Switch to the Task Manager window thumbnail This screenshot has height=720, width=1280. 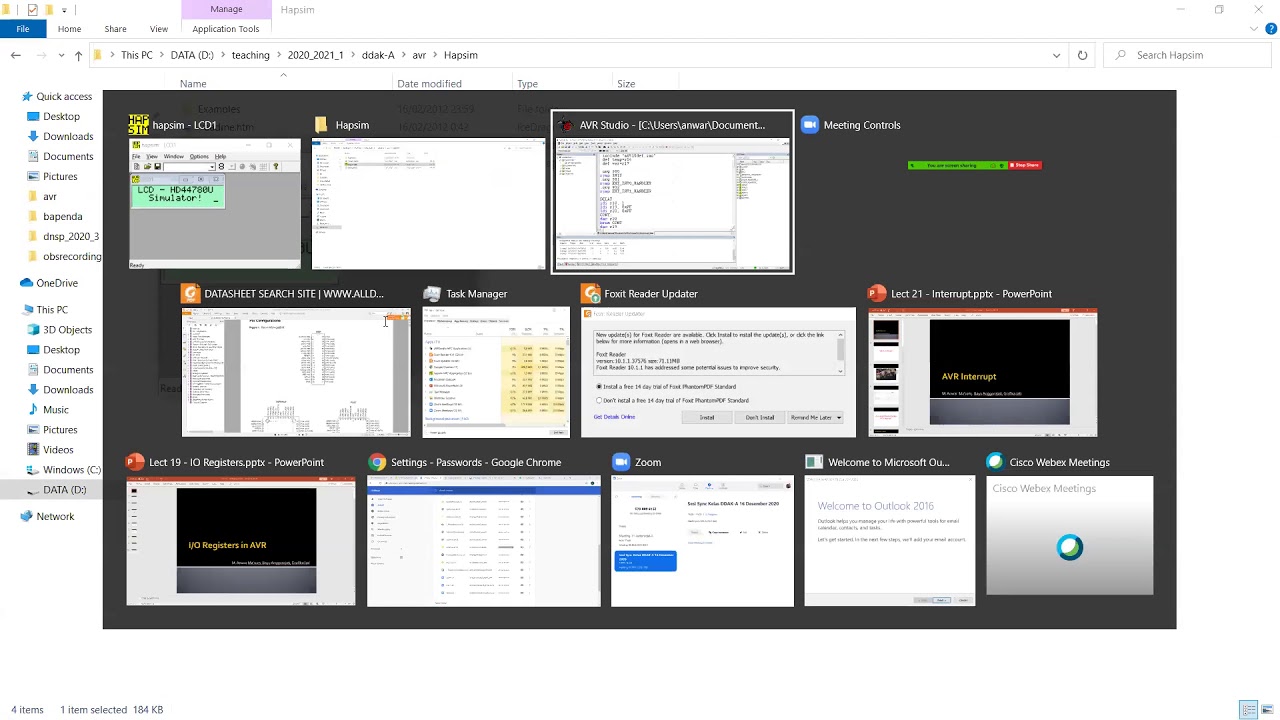pos(496,372)
